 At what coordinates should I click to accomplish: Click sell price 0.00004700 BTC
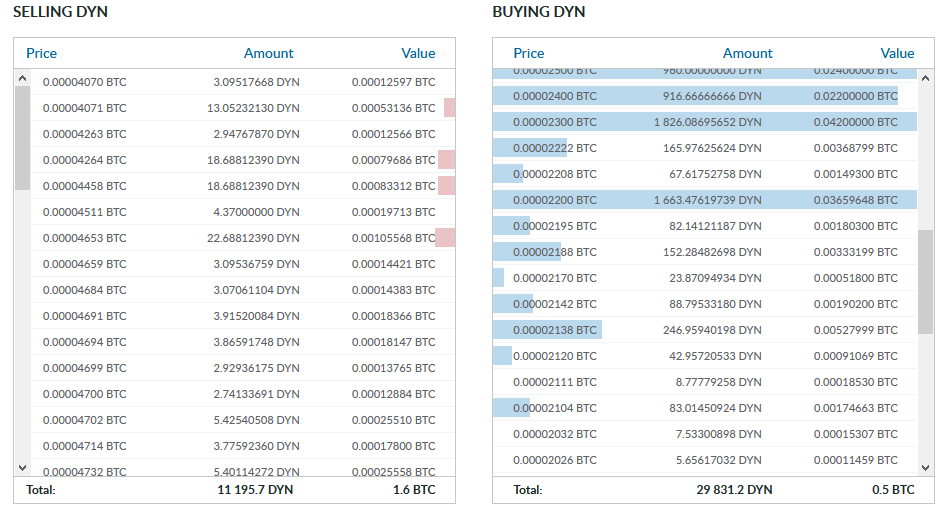coord(85,394)
